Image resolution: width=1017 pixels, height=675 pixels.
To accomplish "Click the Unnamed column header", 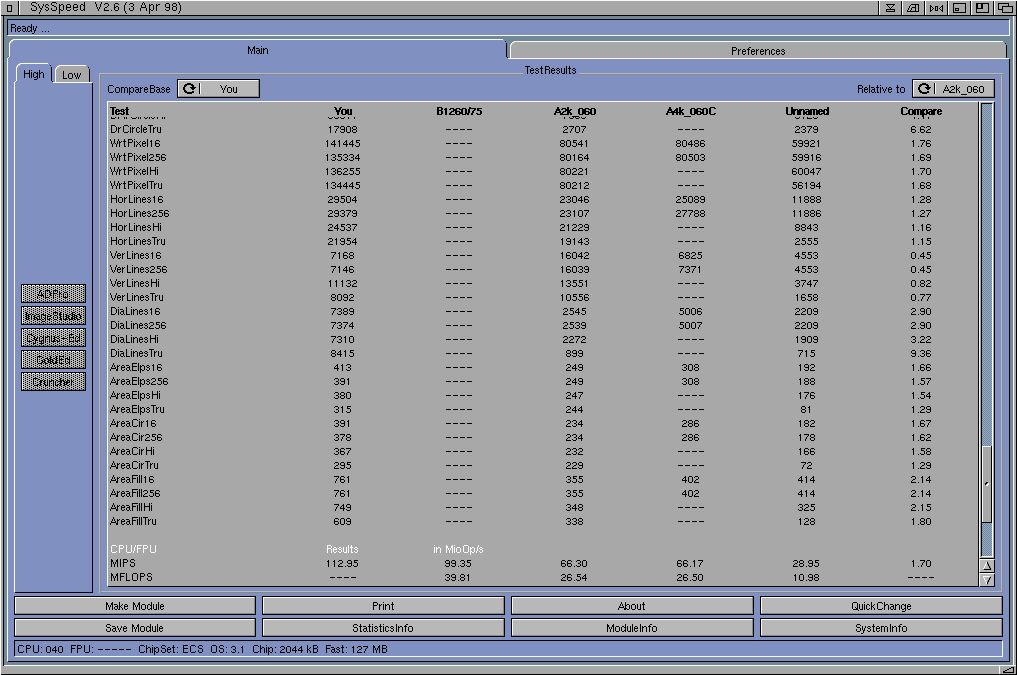I will pos(807,111).
